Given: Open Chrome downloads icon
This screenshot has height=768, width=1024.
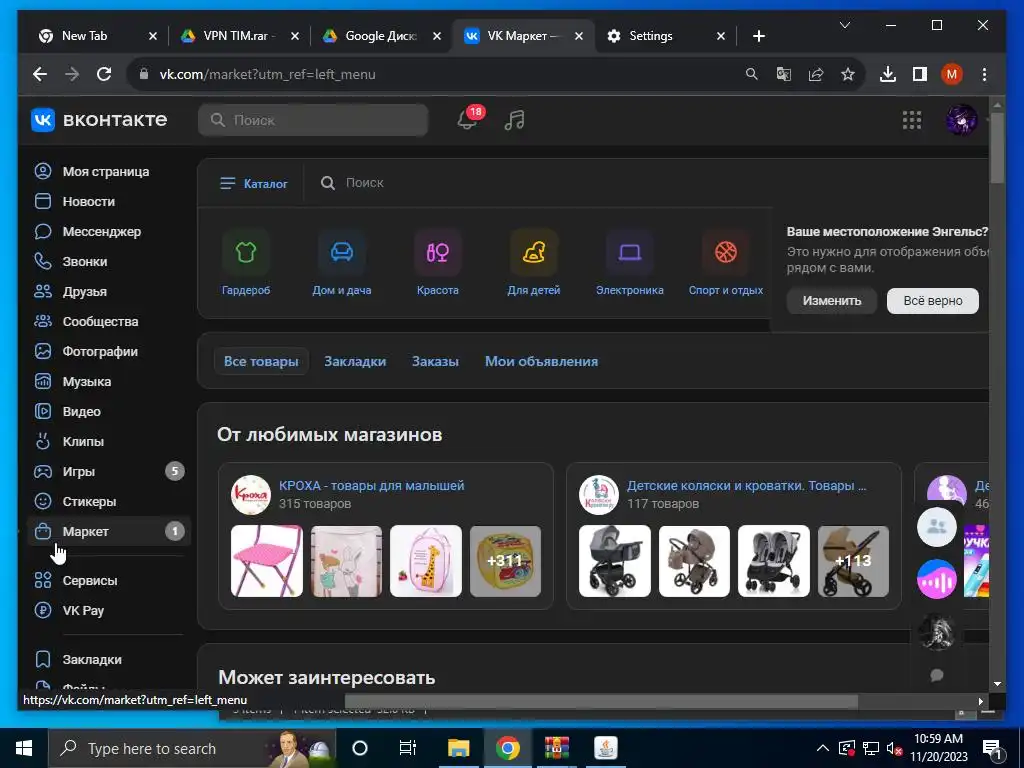Looking at the screenshot, I should pyautogui.click(x=888, y=74).
